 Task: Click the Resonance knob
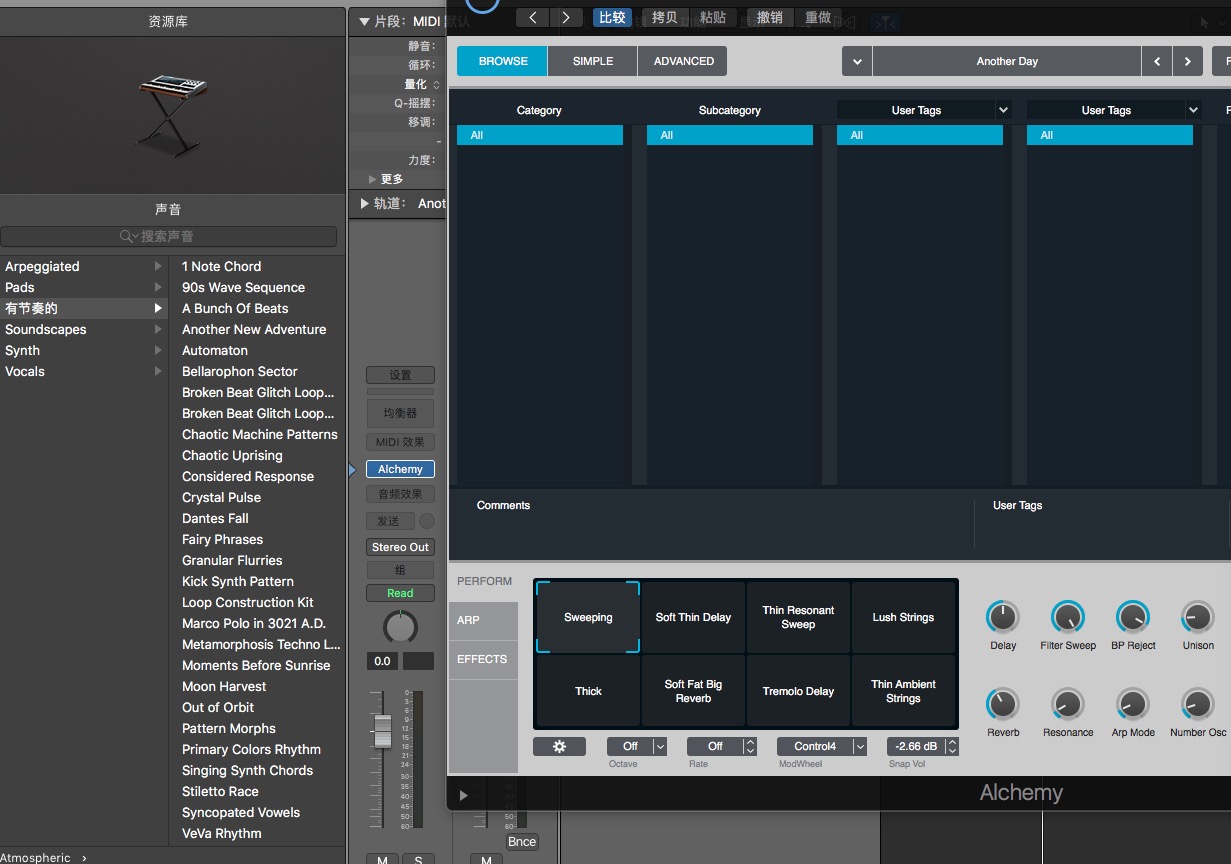(1067, 704)
